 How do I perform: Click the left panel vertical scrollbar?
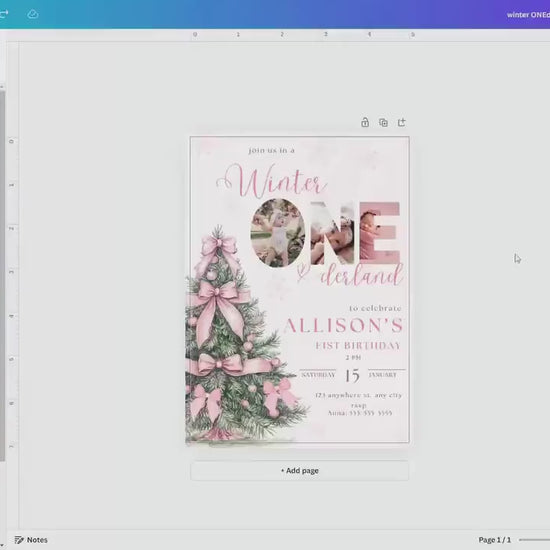coord(2,275)
